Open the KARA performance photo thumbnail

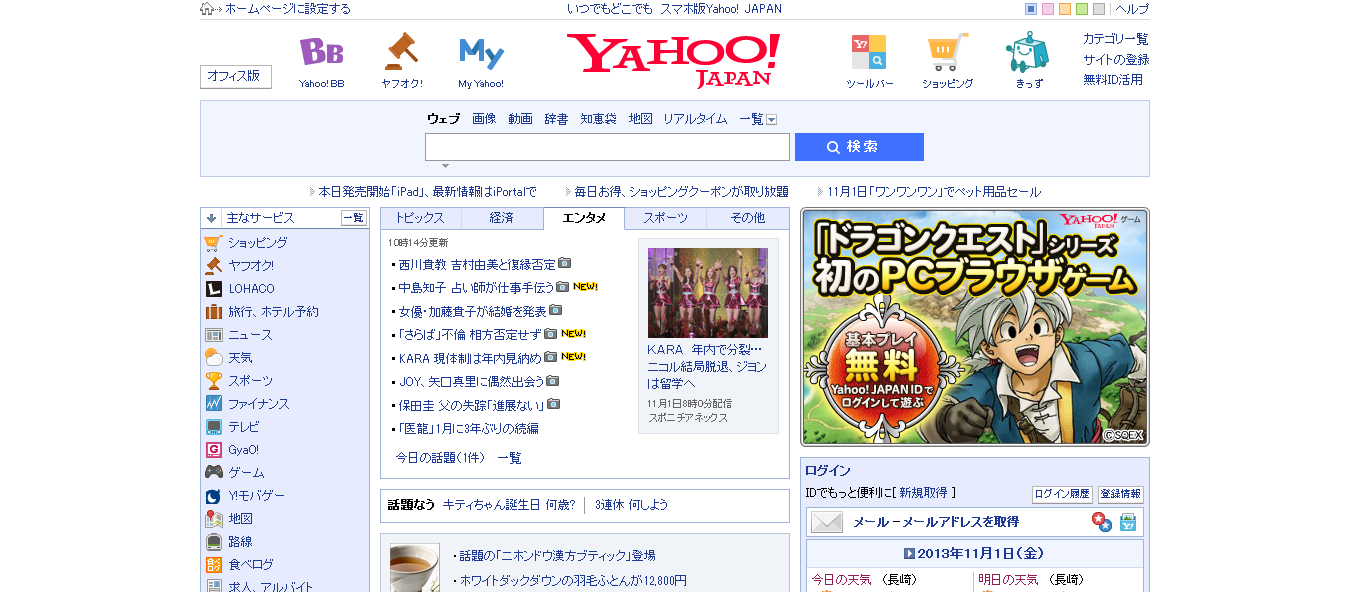[708, 292]
